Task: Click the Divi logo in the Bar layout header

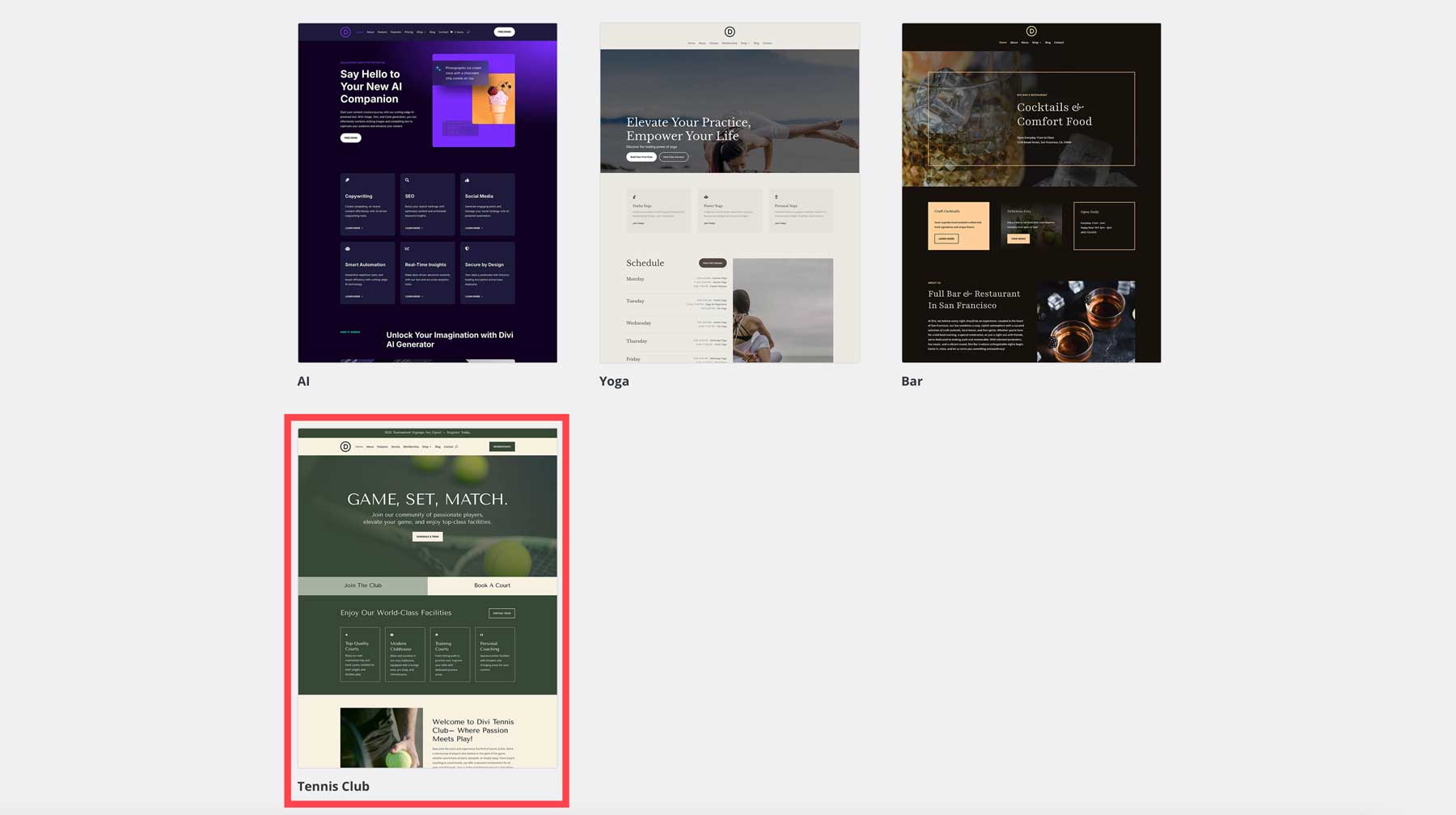Action: pyautogui.click(x=1032, y=32)
